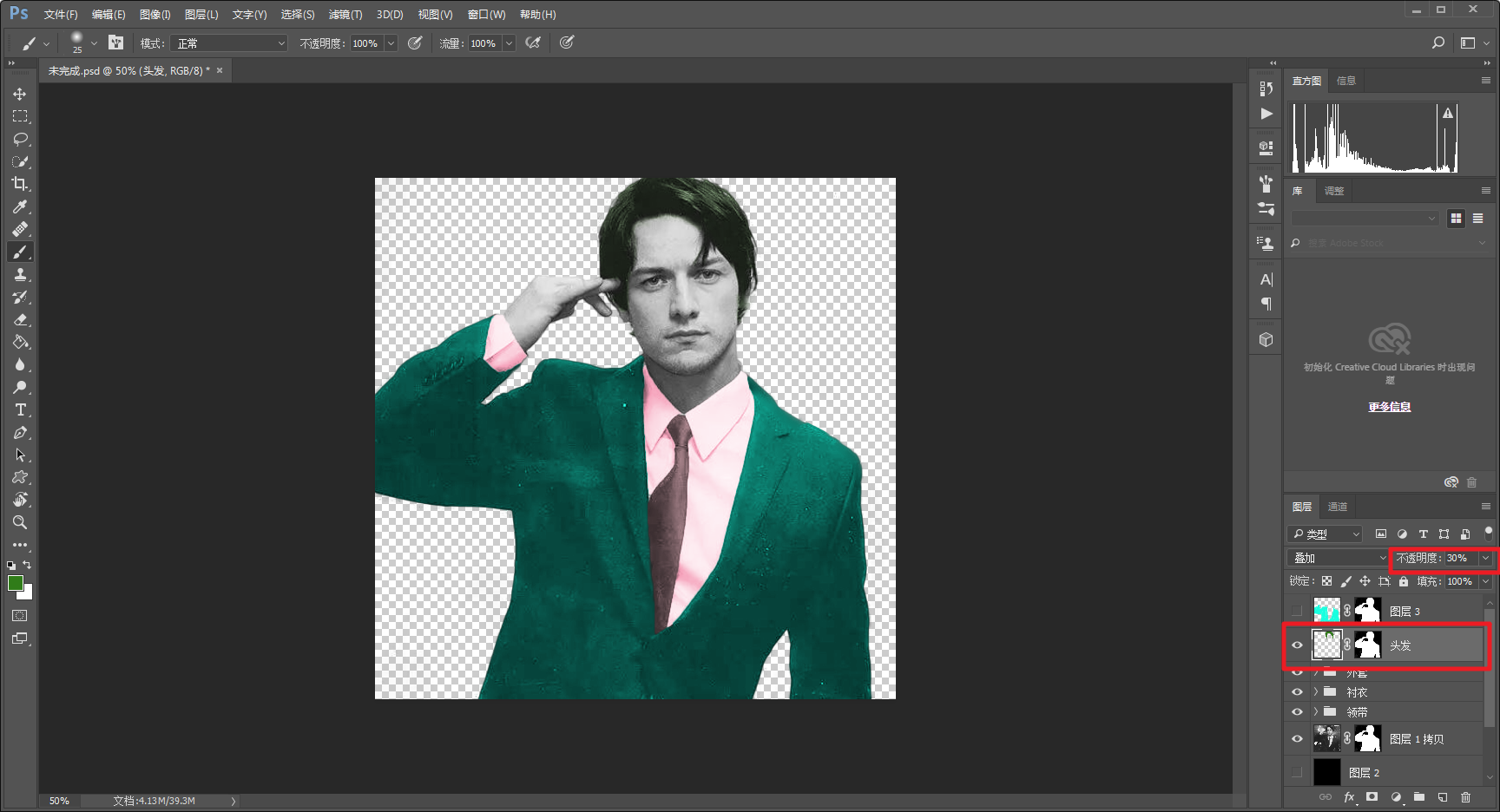Image resolution: width=1500 pixels, height=812 pixels.
Task: Select the Type tool
Action: click(x=20, y=409)
